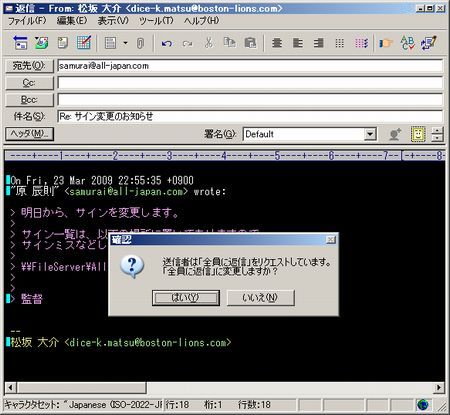Image resolution: width=450 pixels, height=415 pixels.
Task: Click the ヘッダ(M) button
Action: pos(29,134)
